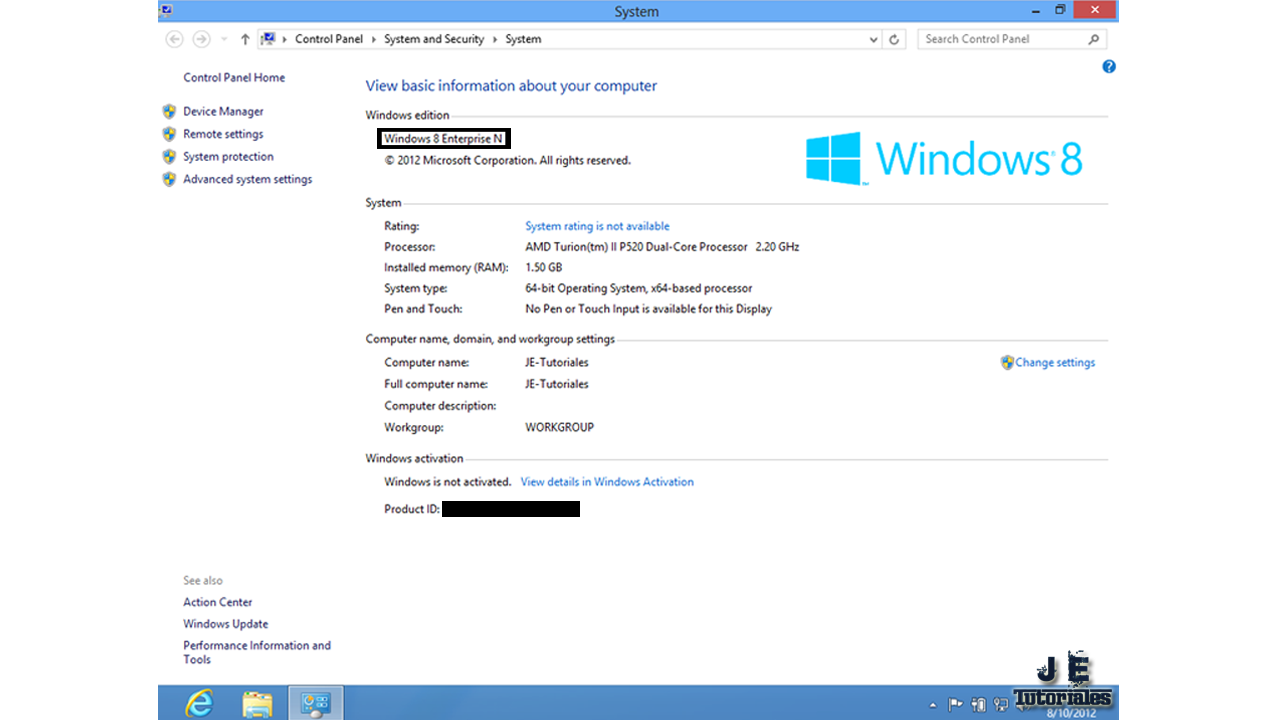Select Control Panel in the breadcrumb path
This screenshot has width=1280, height=720.
click(x=329, y=39)
